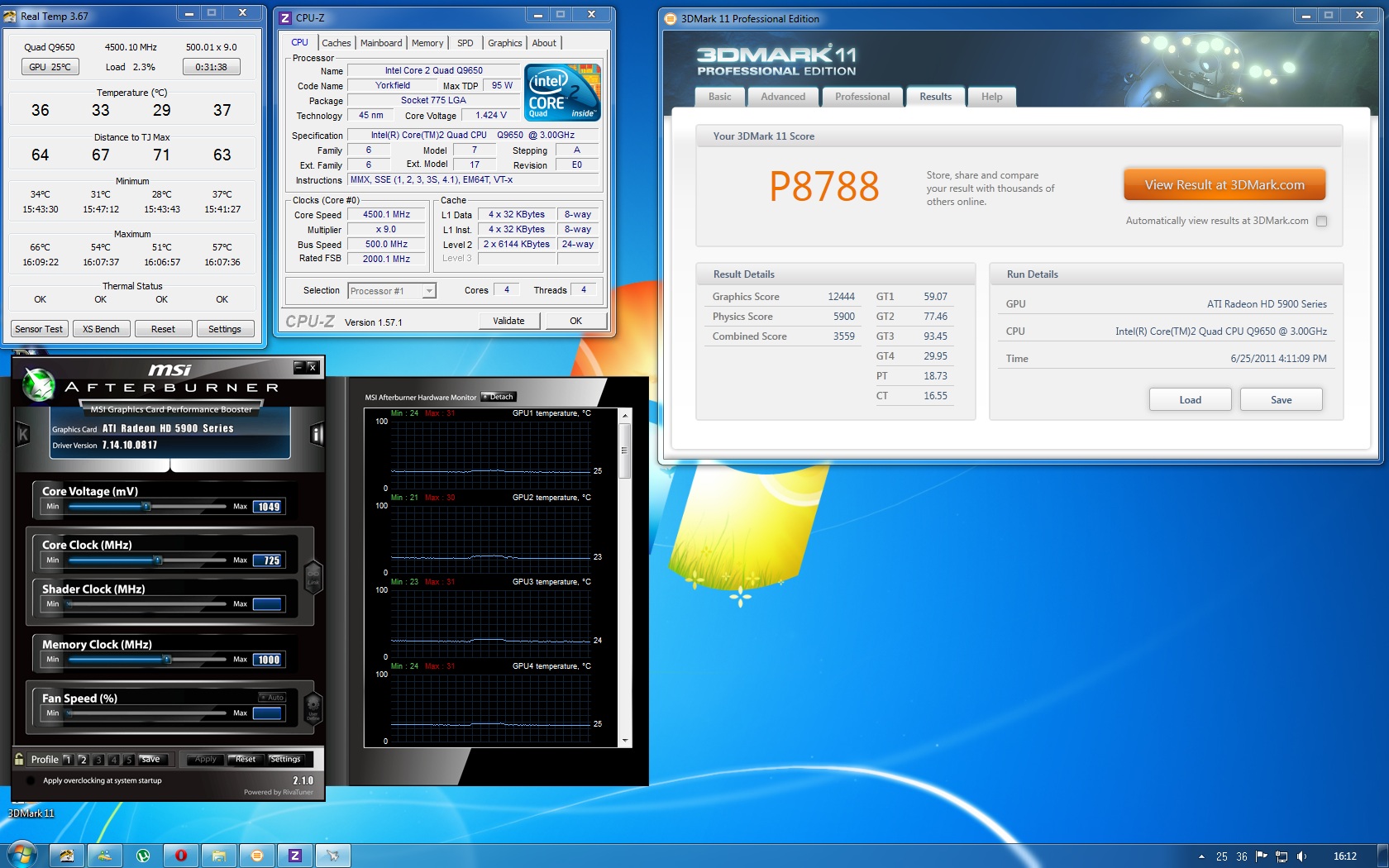Click the Memory Clock slider handle
The width and height of the screenshot is (1389, 868).
tap(167, 659)
